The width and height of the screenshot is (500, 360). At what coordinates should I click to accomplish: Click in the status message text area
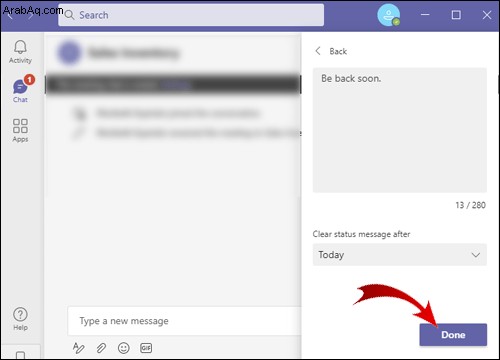point(400,130)
